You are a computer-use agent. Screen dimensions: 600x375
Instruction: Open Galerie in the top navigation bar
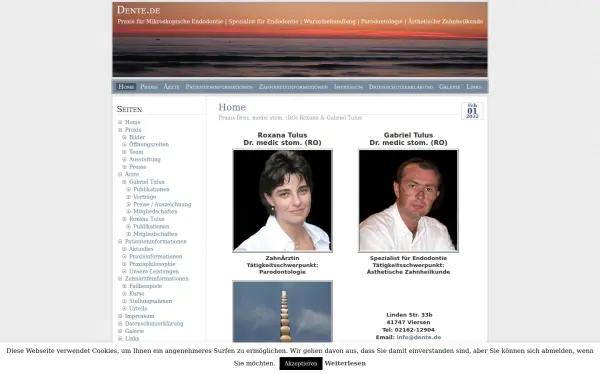(x=449, y=87)
